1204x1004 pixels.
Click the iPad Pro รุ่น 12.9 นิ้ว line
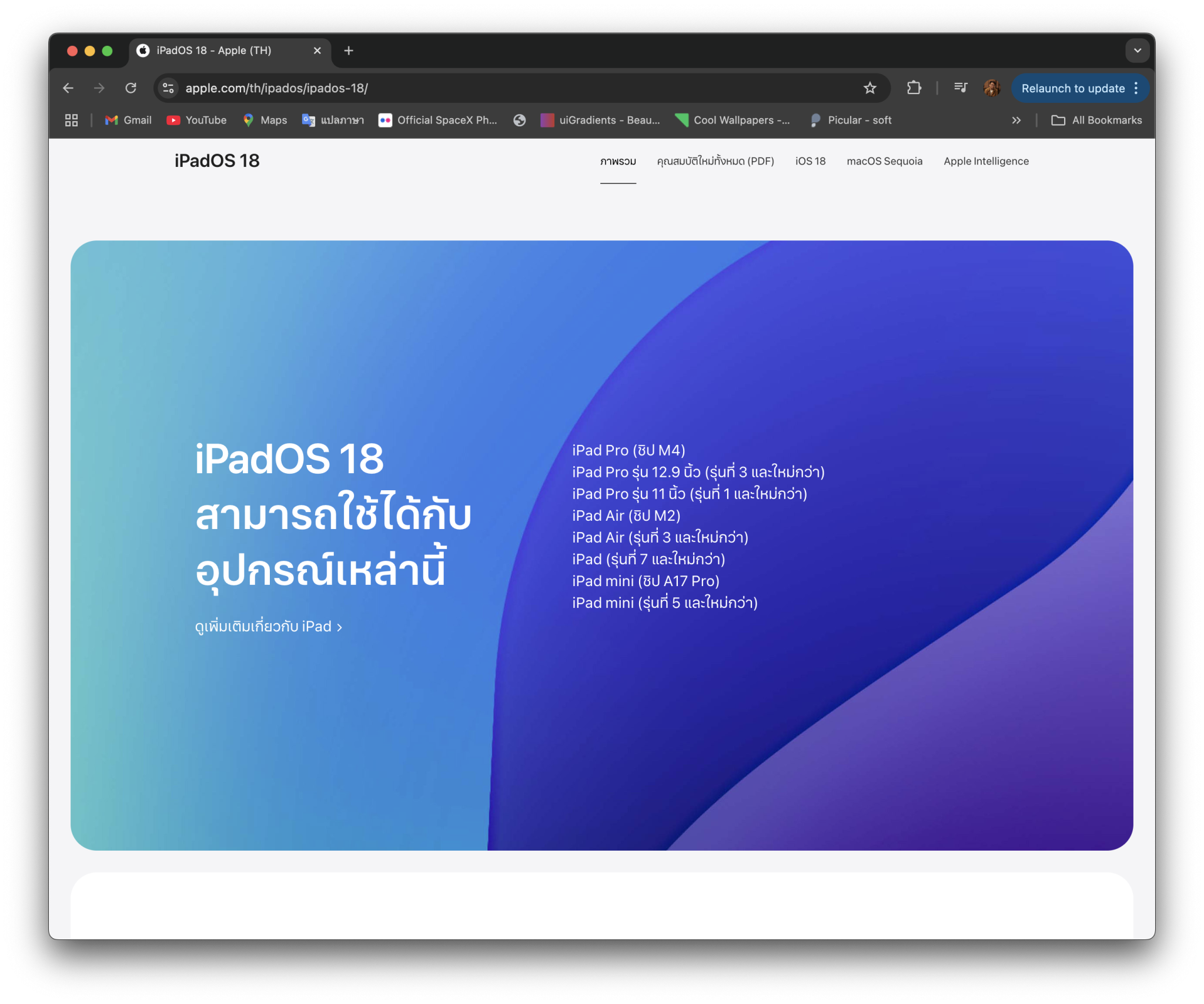click(x=698, y=472)
